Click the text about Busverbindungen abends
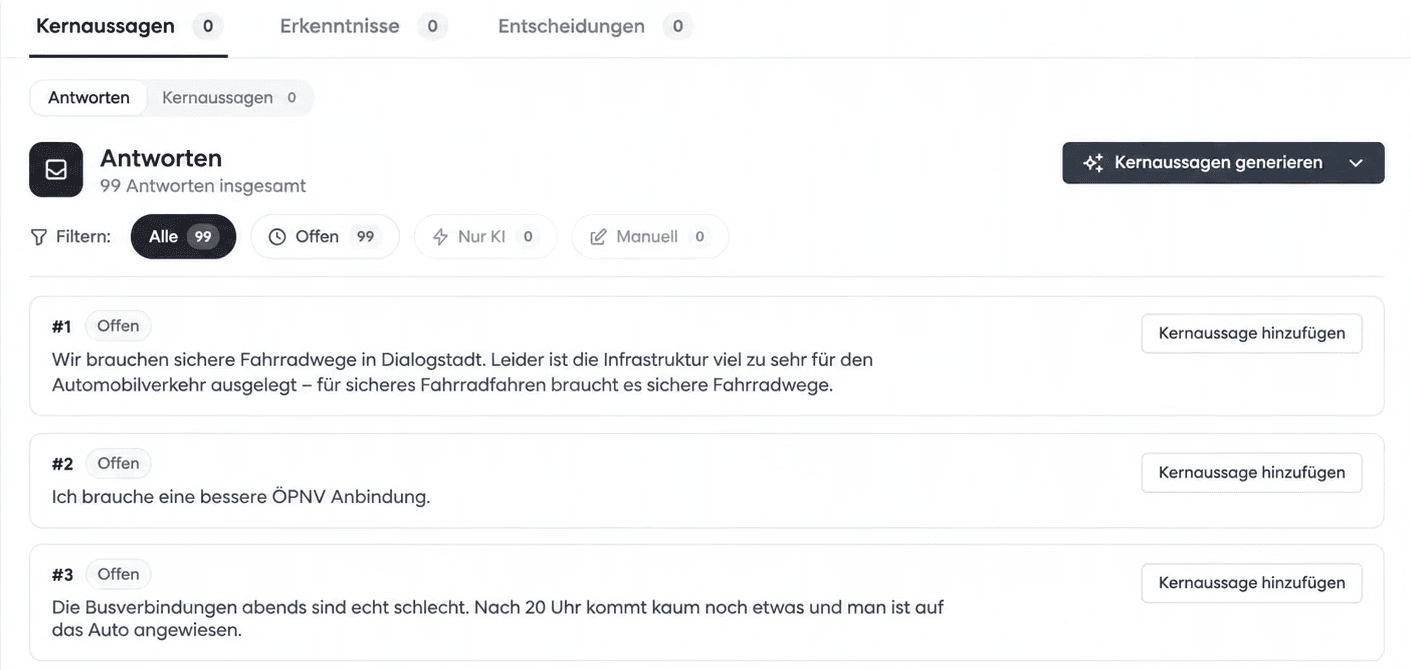 pos(497,619)
